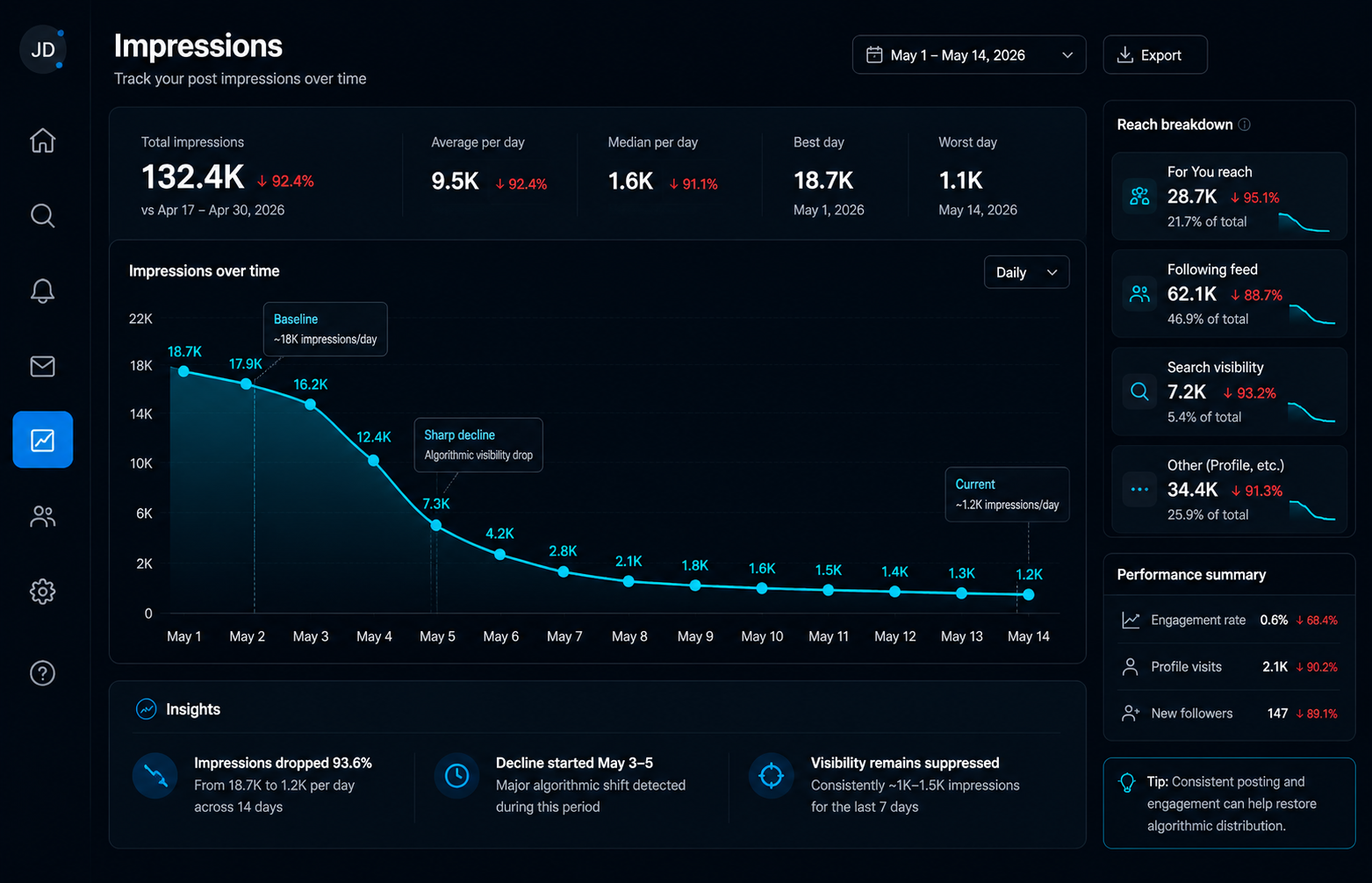
Task: Click the Following feed people icon
Action: (1139, 294)
